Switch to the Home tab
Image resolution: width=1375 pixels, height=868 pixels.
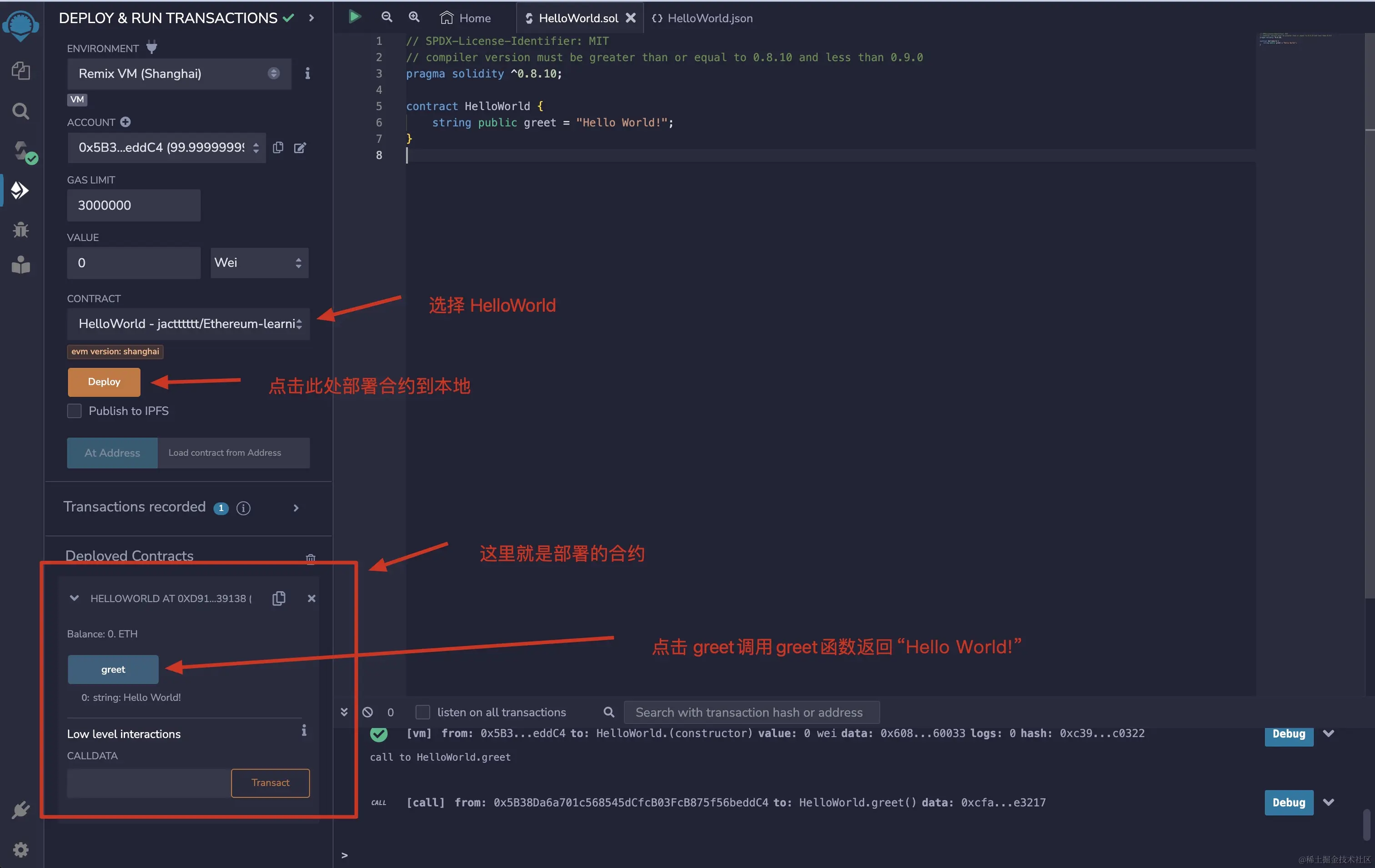[465, 18]
